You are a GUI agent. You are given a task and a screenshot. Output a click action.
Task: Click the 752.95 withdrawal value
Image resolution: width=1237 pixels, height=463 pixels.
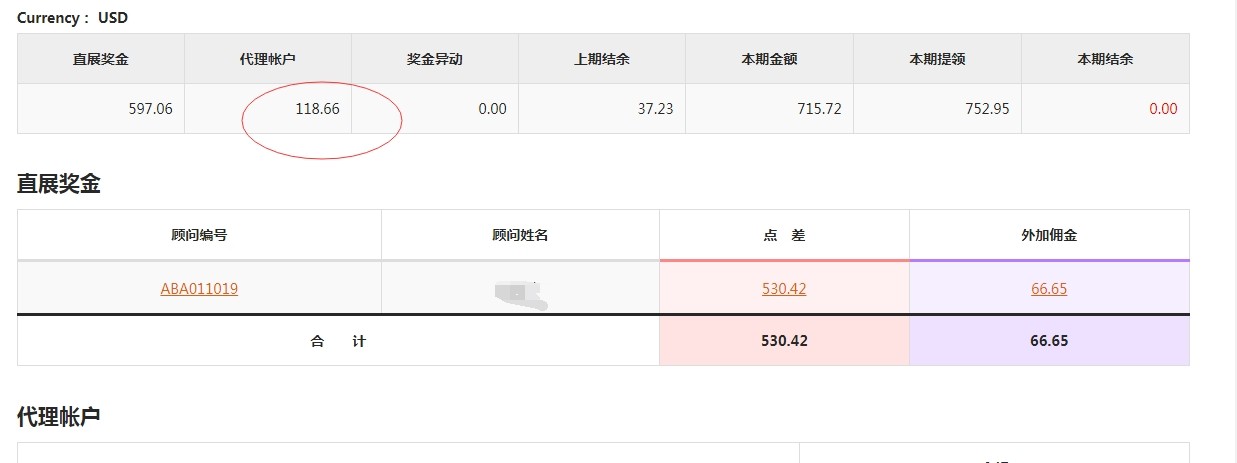(987, 109)
